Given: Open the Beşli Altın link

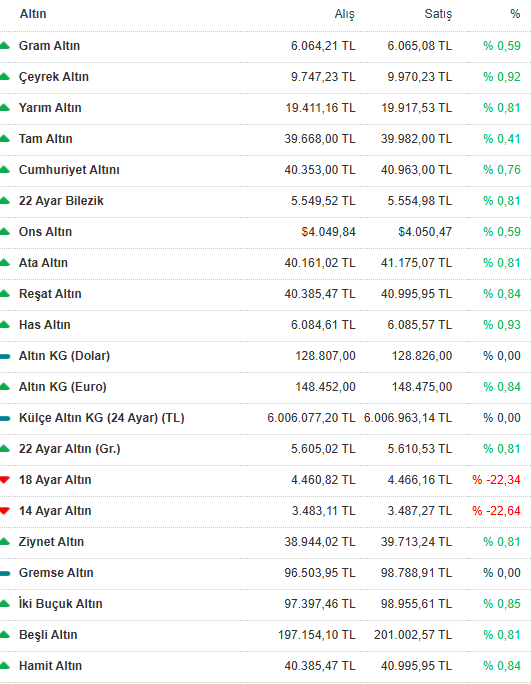Looking at the screenshot, I should [48, 635].
